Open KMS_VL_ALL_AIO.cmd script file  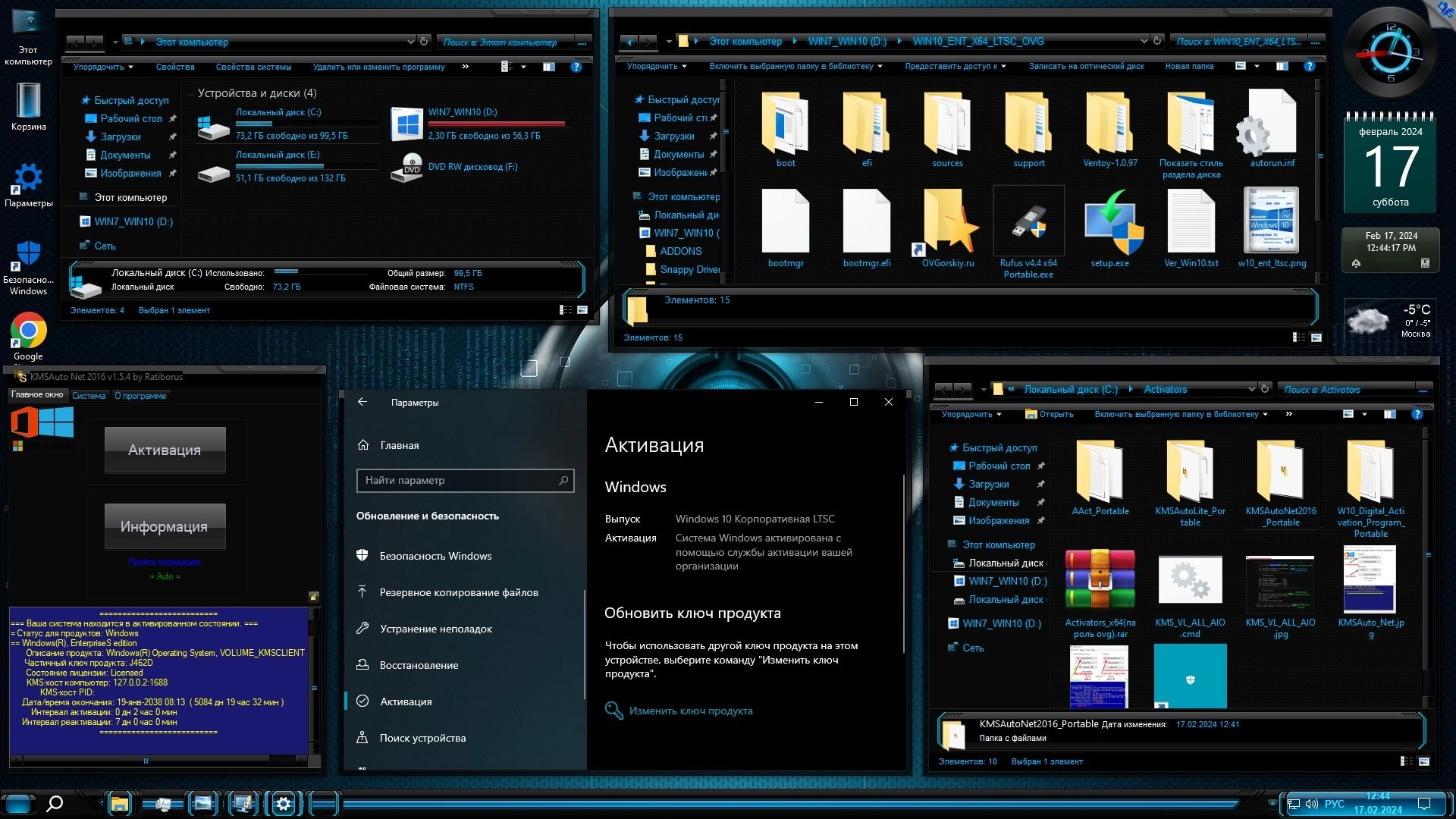pos(1190,580)
